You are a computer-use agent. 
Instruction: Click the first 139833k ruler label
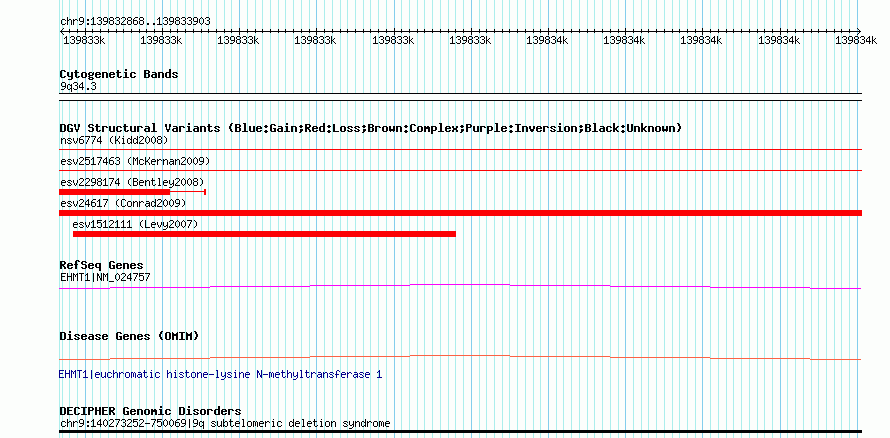click(84, 40)
